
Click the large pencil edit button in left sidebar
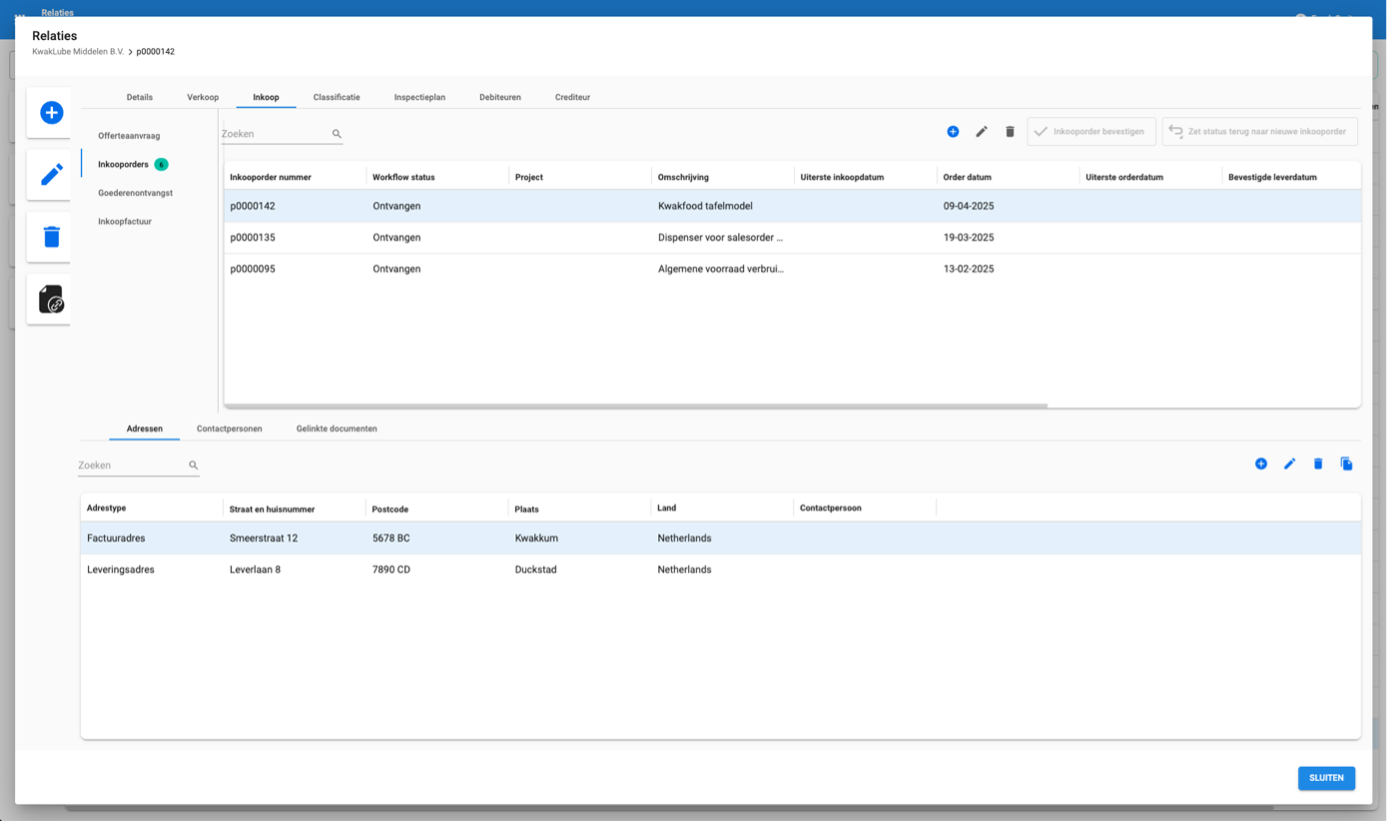pyautogui.click(x=51, y=175)
